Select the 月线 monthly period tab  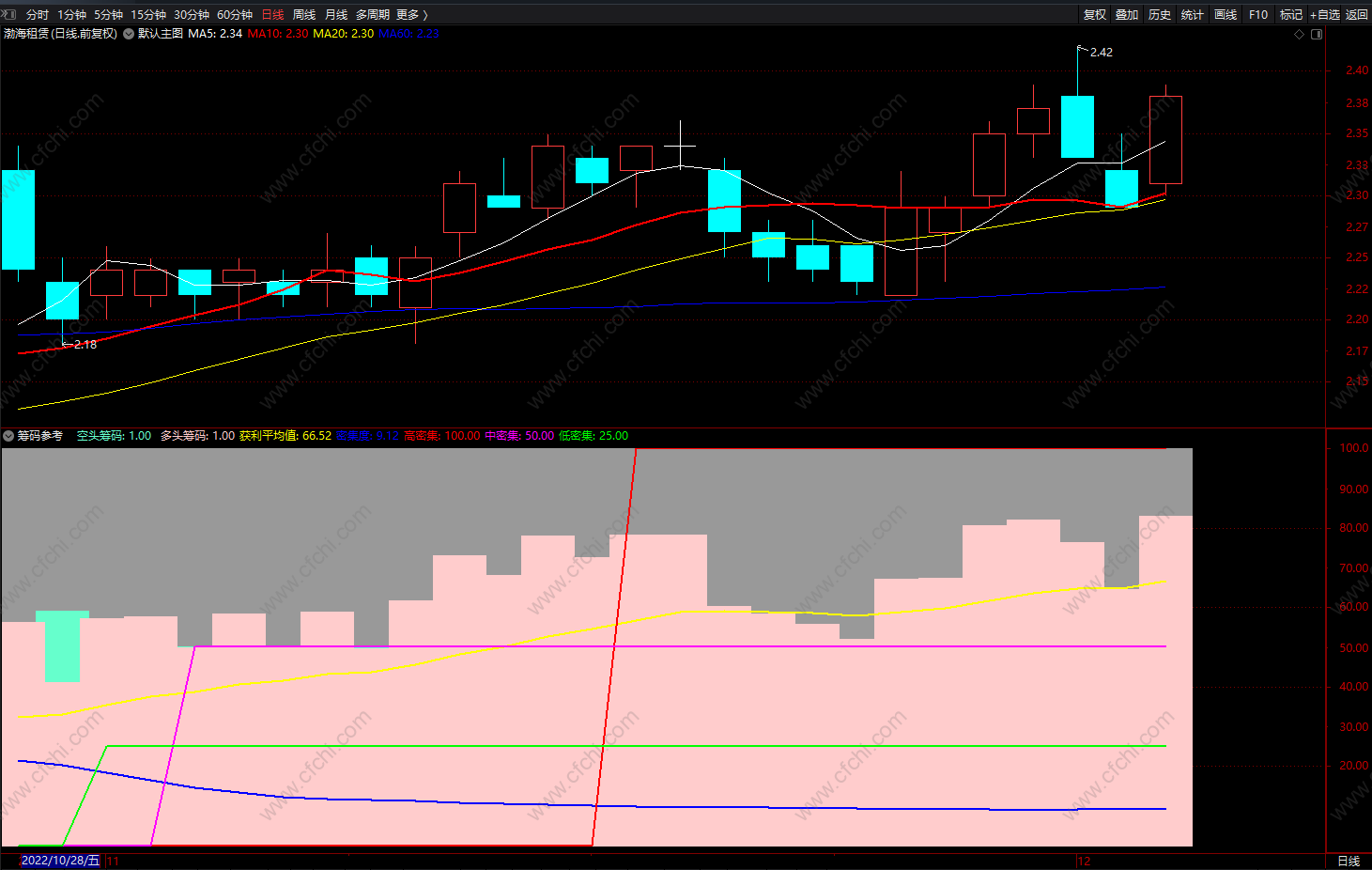pos(336,14)
